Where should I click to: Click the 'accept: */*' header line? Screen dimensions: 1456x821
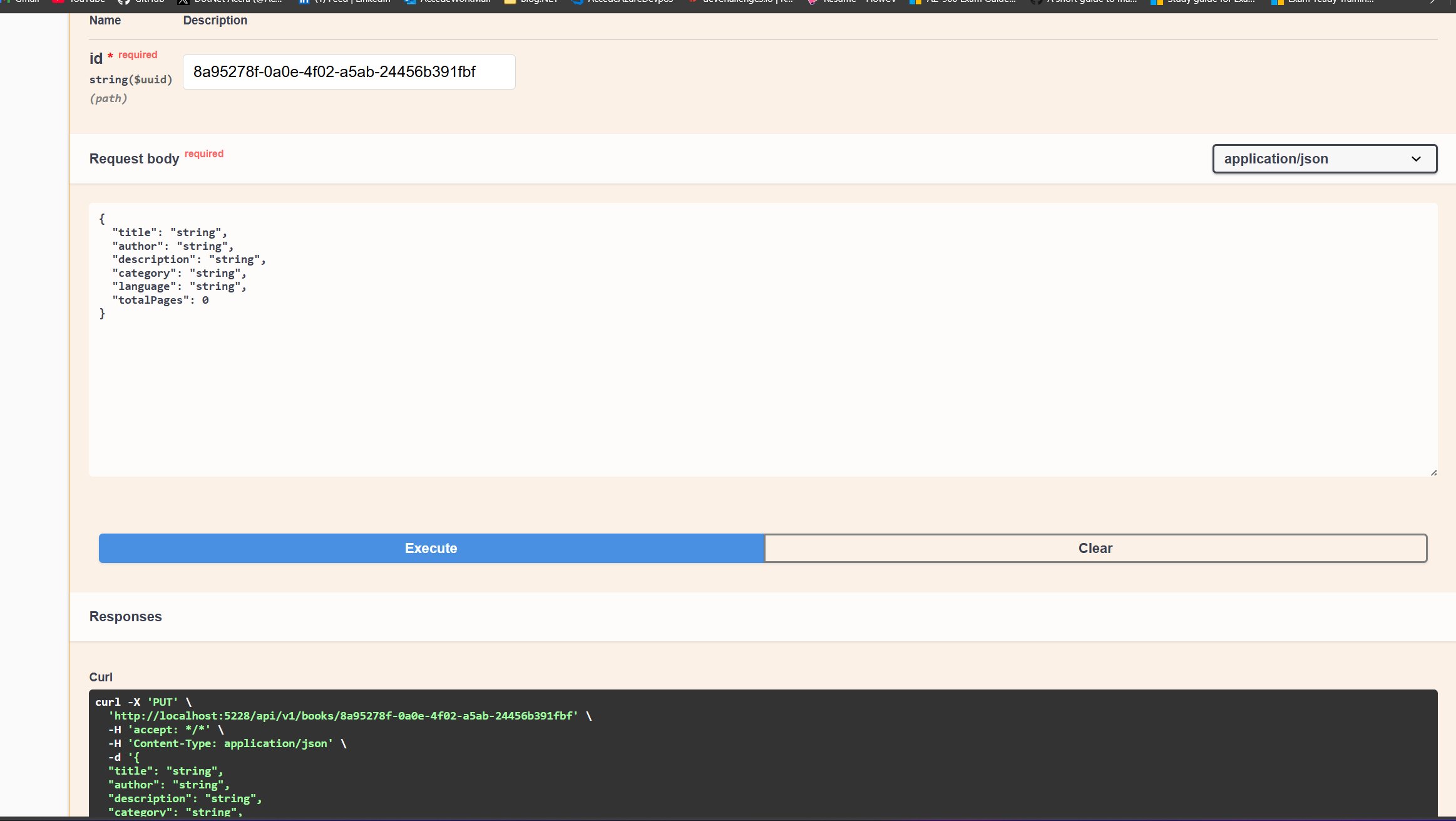(166, 730)
